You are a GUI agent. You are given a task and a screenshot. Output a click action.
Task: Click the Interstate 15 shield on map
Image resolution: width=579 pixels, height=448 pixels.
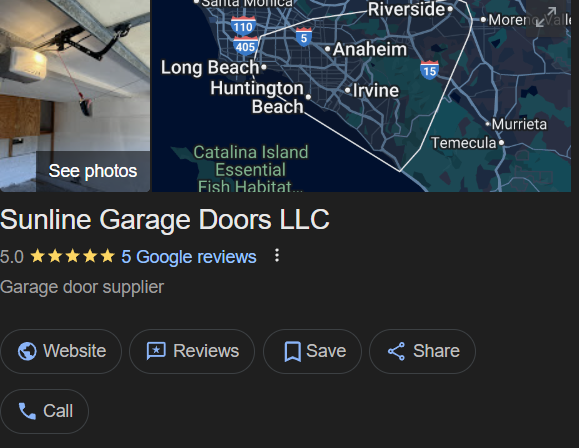pos(429,70)
